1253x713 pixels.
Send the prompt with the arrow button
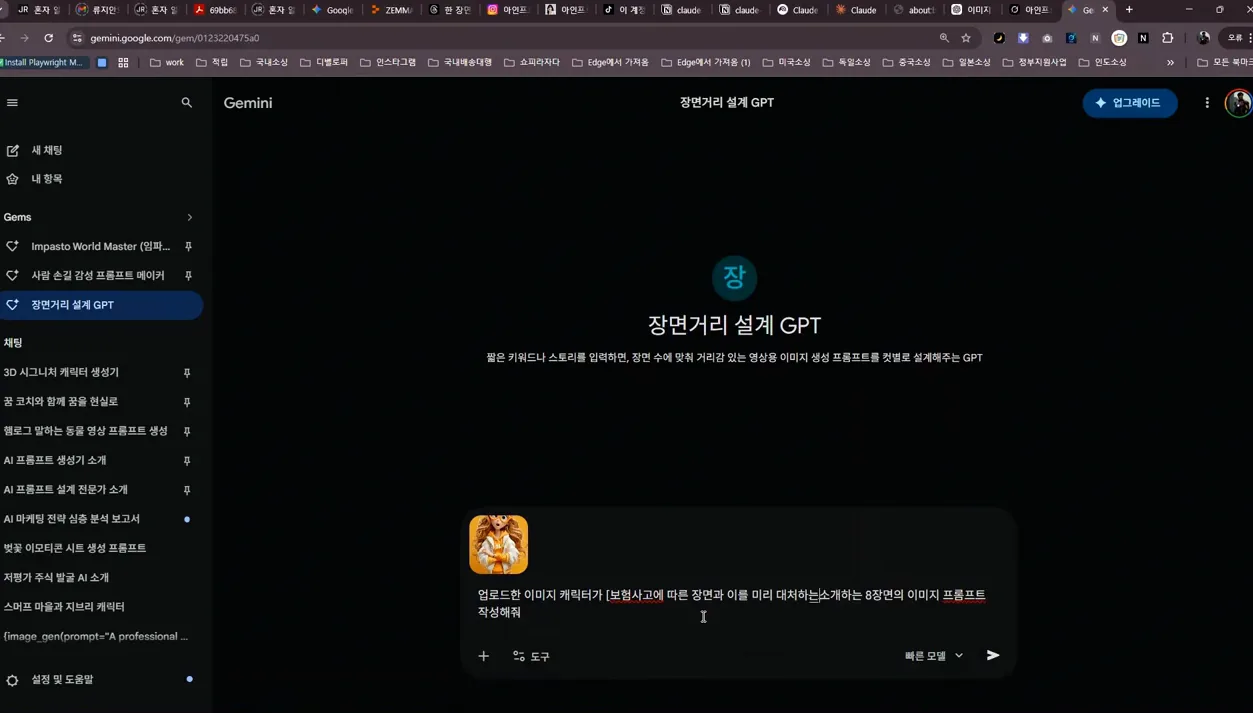(x=993, y=655)
